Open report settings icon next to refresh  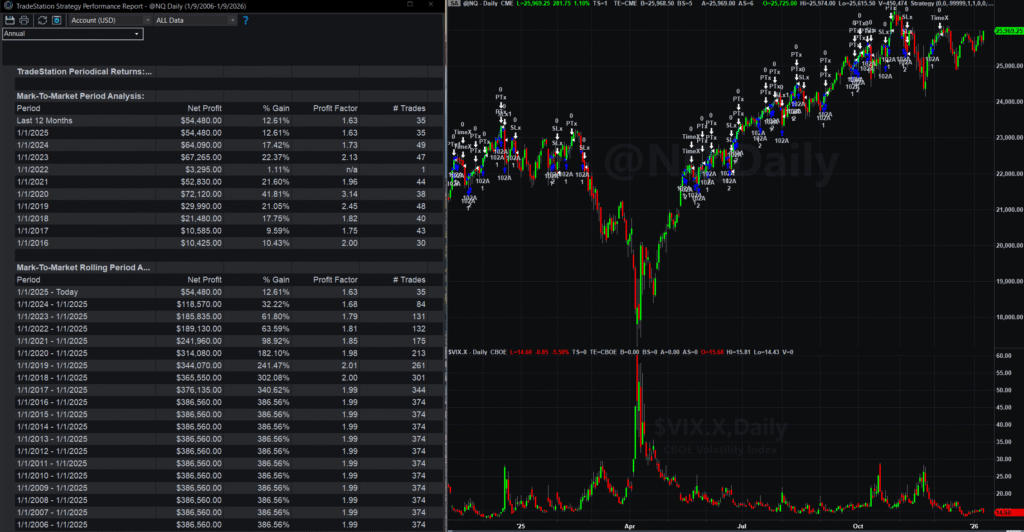point(56,20)
